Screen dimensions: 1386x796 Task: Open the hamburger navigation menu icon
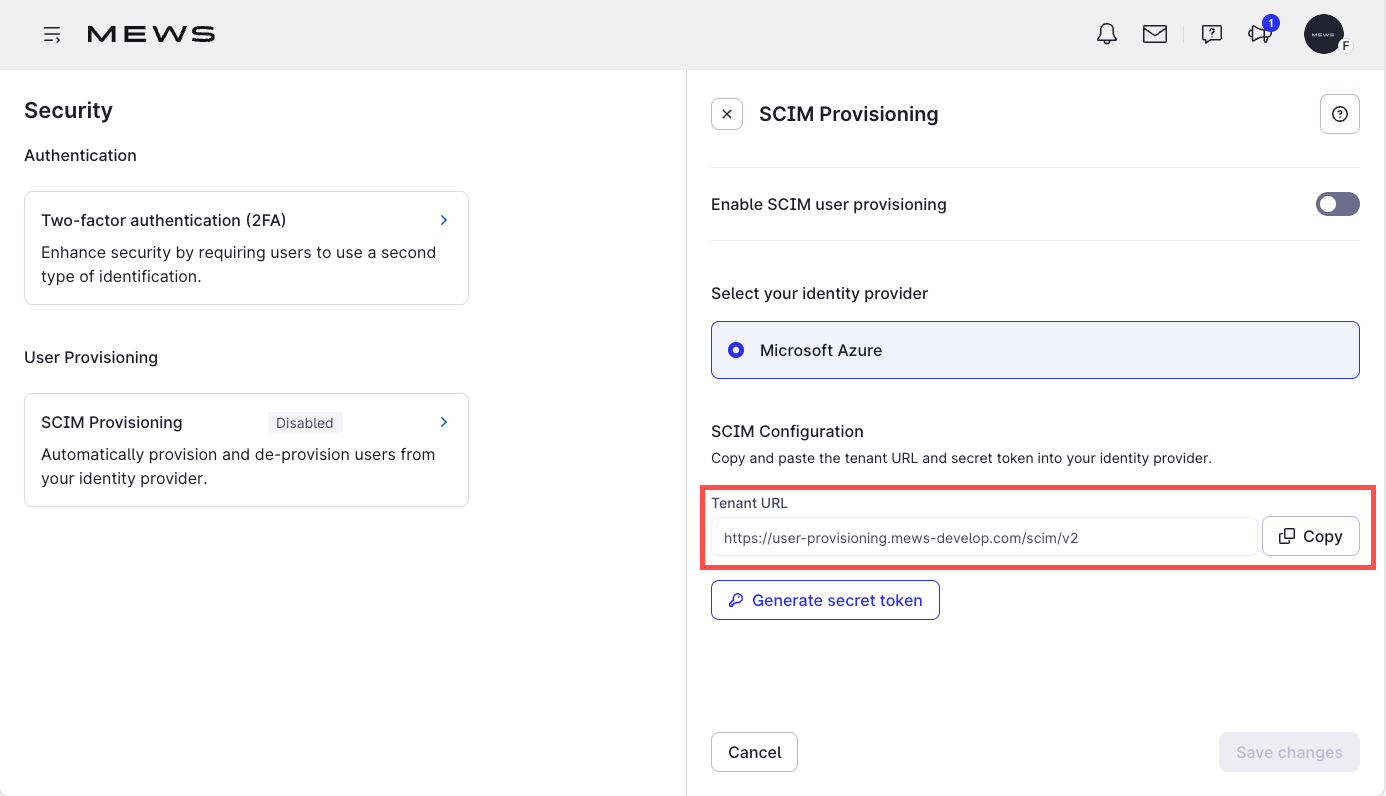click(x=52, y=35)
